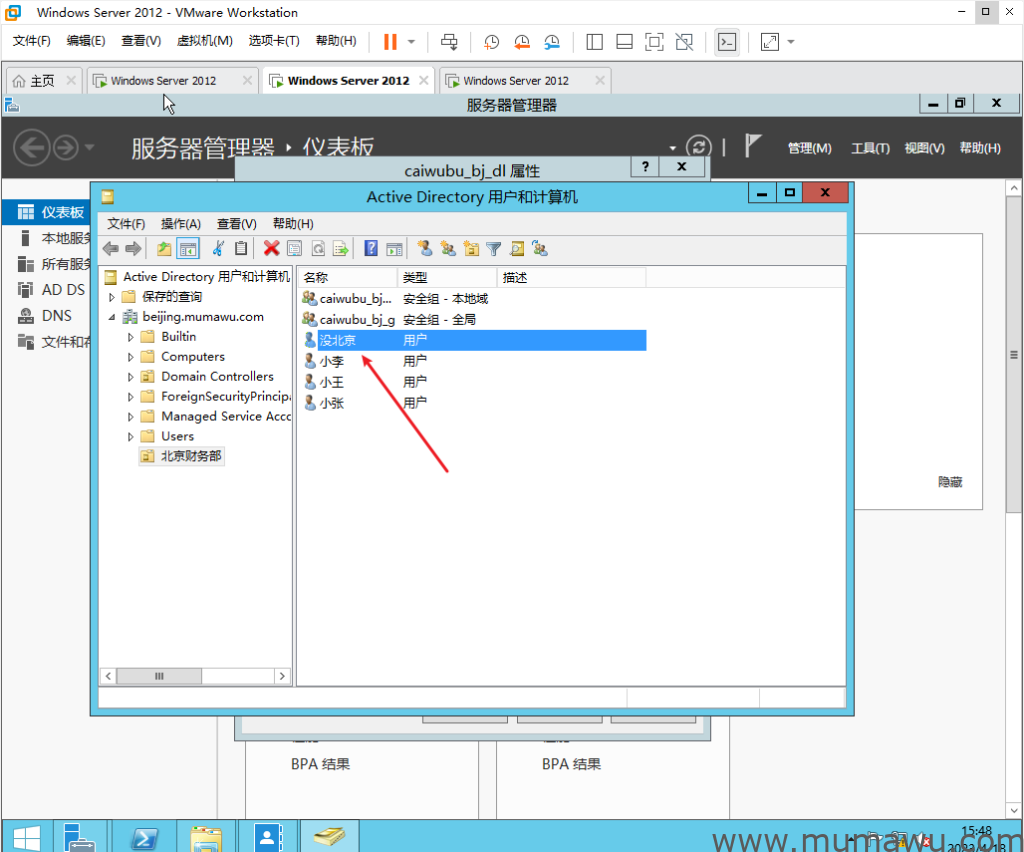Click 隐藏 link in Server Manager

[950, 482]
